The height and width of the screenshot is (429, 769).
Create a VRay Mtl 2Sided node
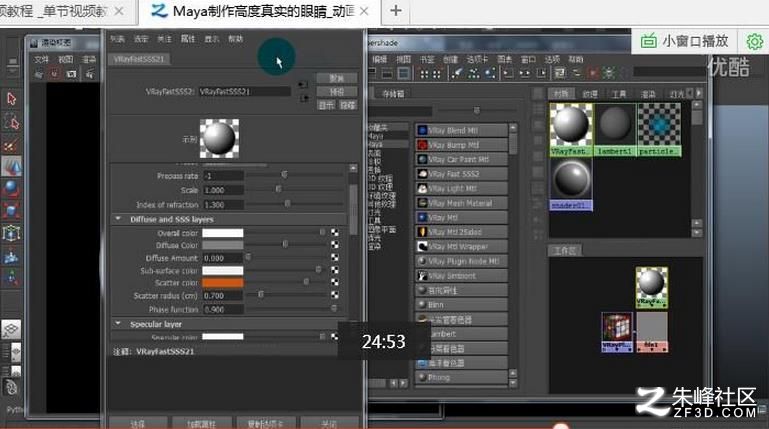click(x=461, y=231)
